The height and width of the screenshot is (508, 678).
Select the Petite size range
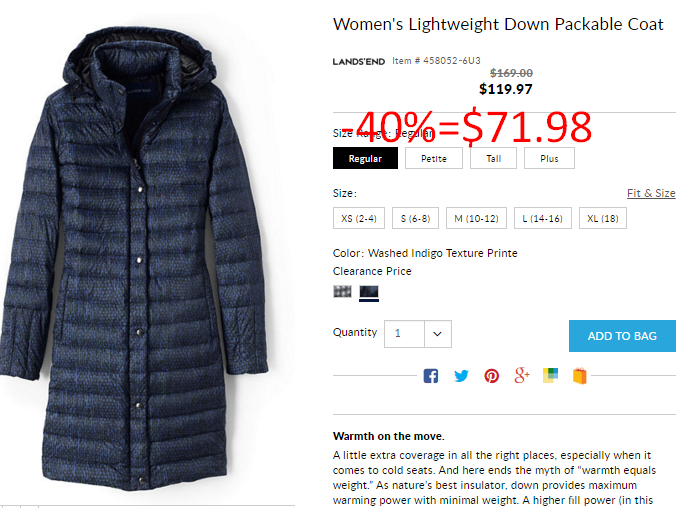[x=434, y=158]
